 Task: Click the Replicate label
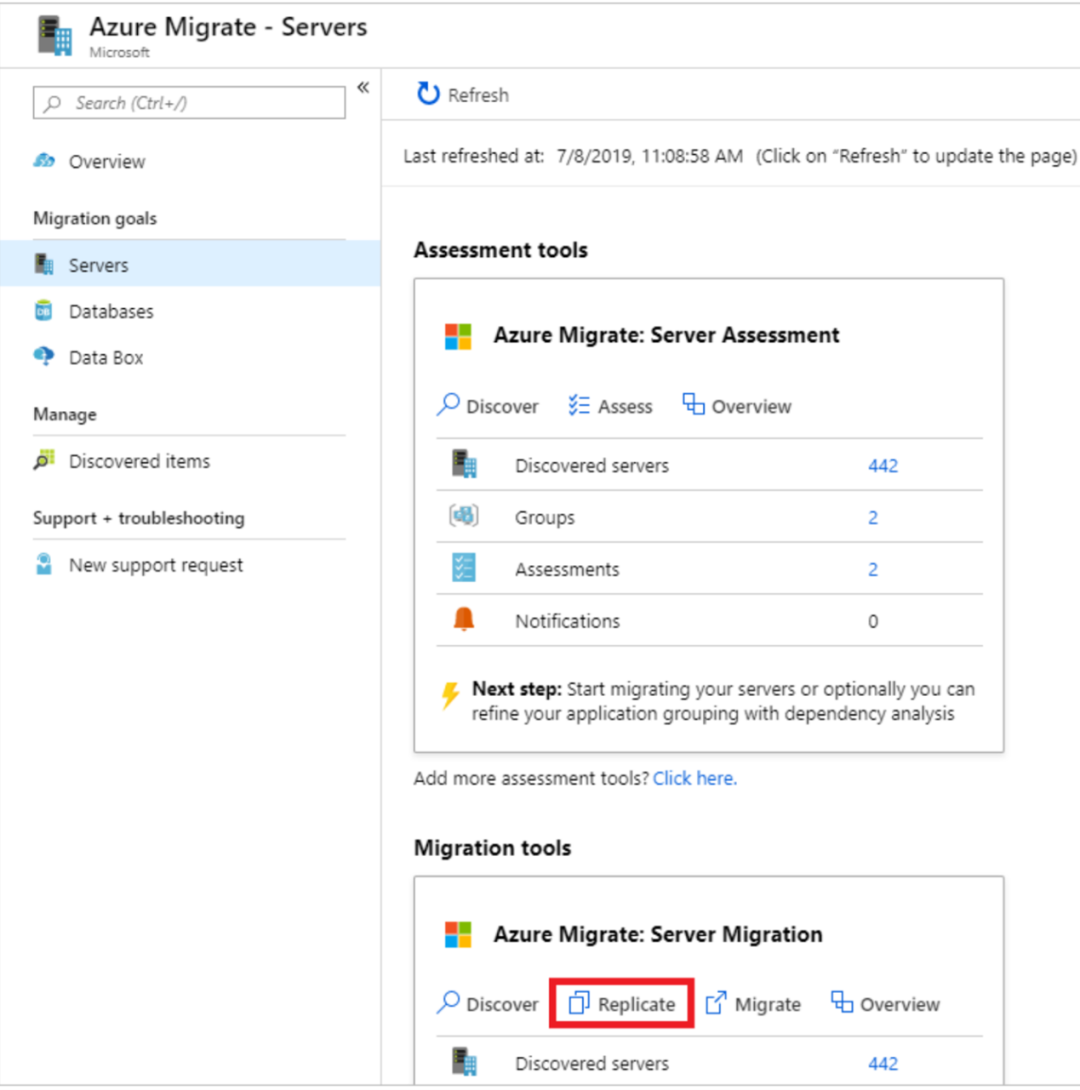[637, 1005]
